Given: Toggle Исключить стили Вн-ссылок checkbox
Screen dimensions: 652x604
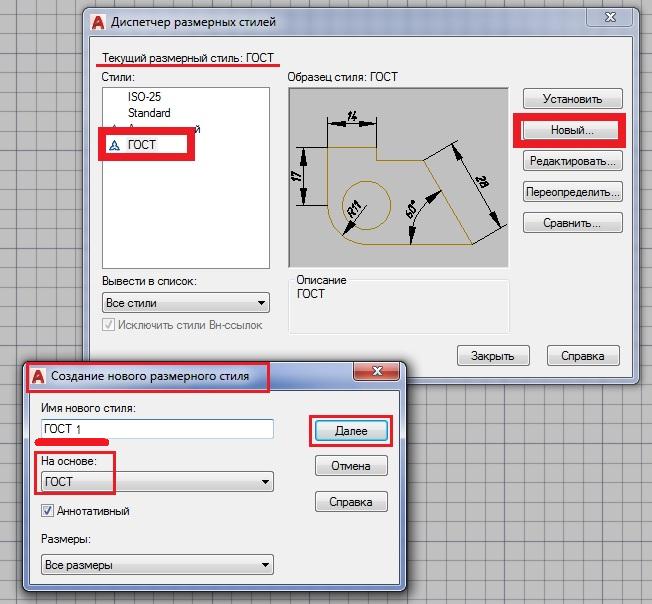Looking at the screenshot, I should click(109, 325).
